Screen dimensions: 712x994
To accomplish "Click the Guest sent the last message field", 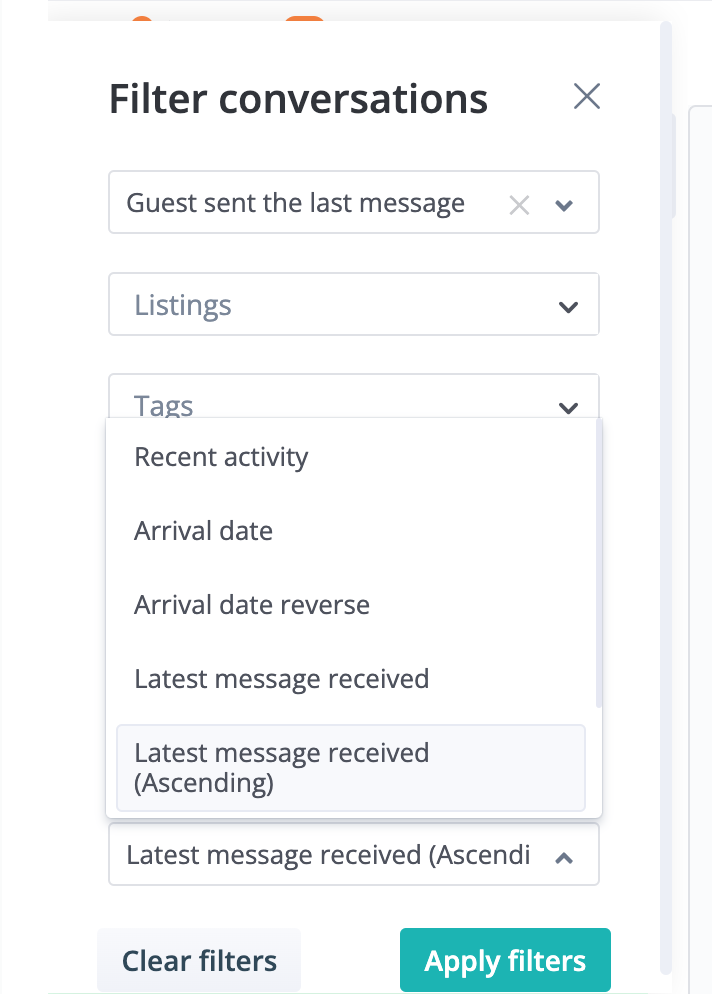I will [x=295, y=203].
